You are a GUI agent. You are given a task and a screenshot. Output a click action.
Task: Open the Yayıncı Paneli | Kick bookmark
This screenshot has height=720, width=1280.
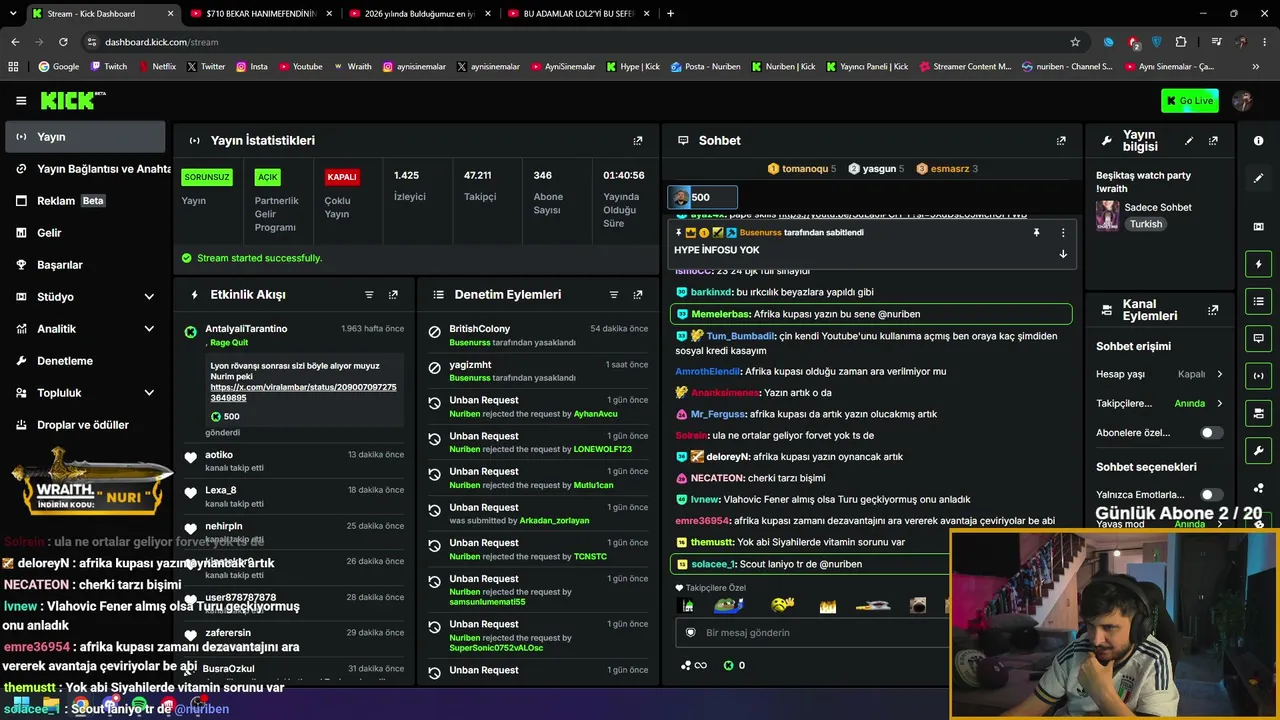867,67
